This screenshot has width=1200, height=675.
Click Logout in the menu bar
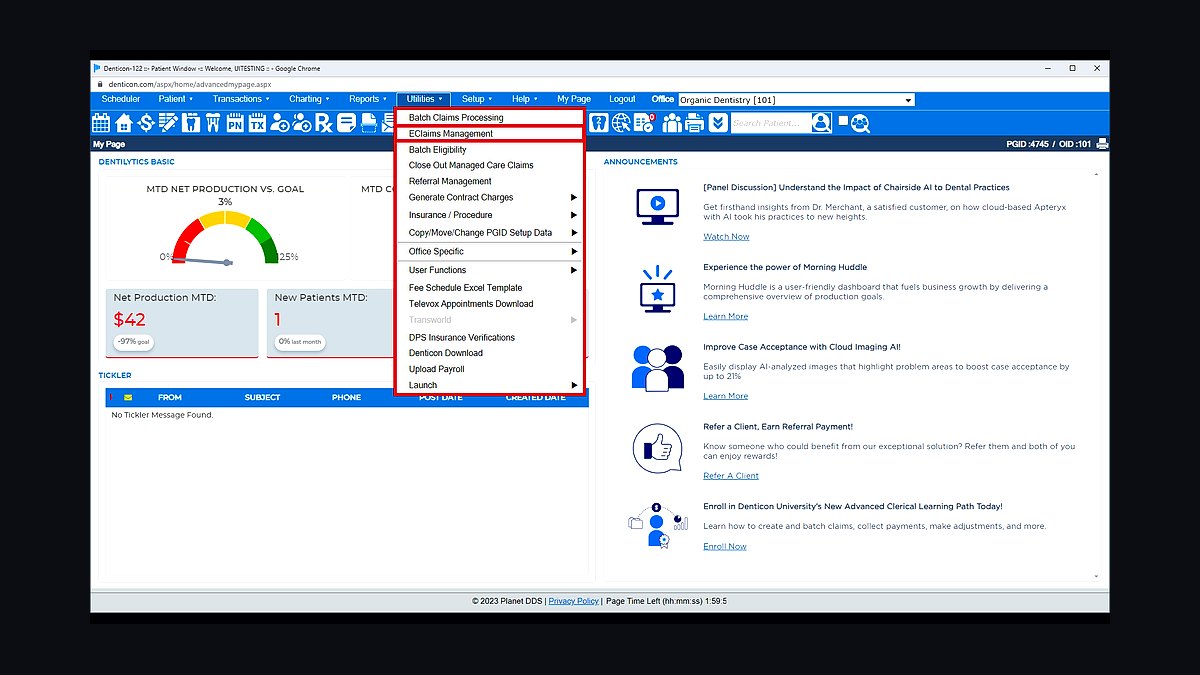click(x=622, y=99)
